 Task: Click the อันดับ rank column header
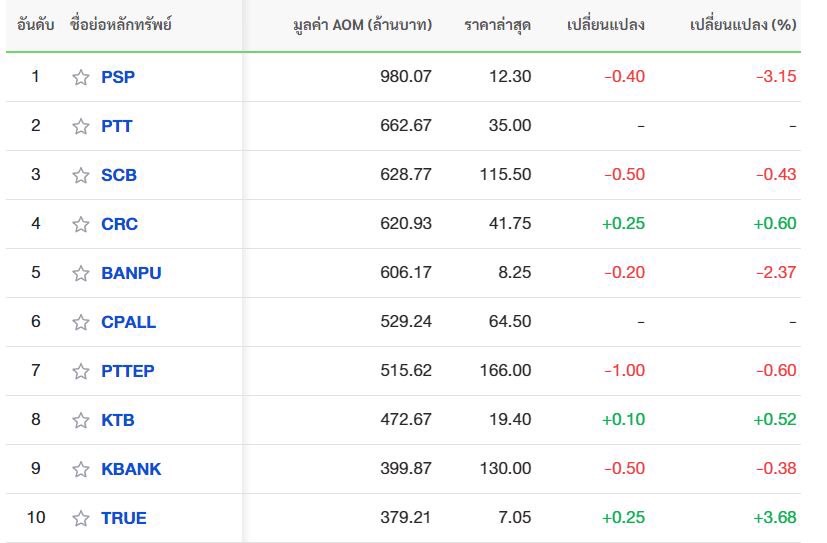point(35,25)
